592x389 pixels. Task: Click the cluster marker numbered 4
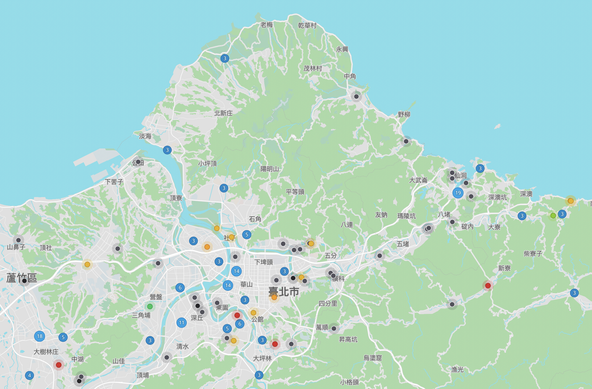pyautogui.click(x=29, y=375)
